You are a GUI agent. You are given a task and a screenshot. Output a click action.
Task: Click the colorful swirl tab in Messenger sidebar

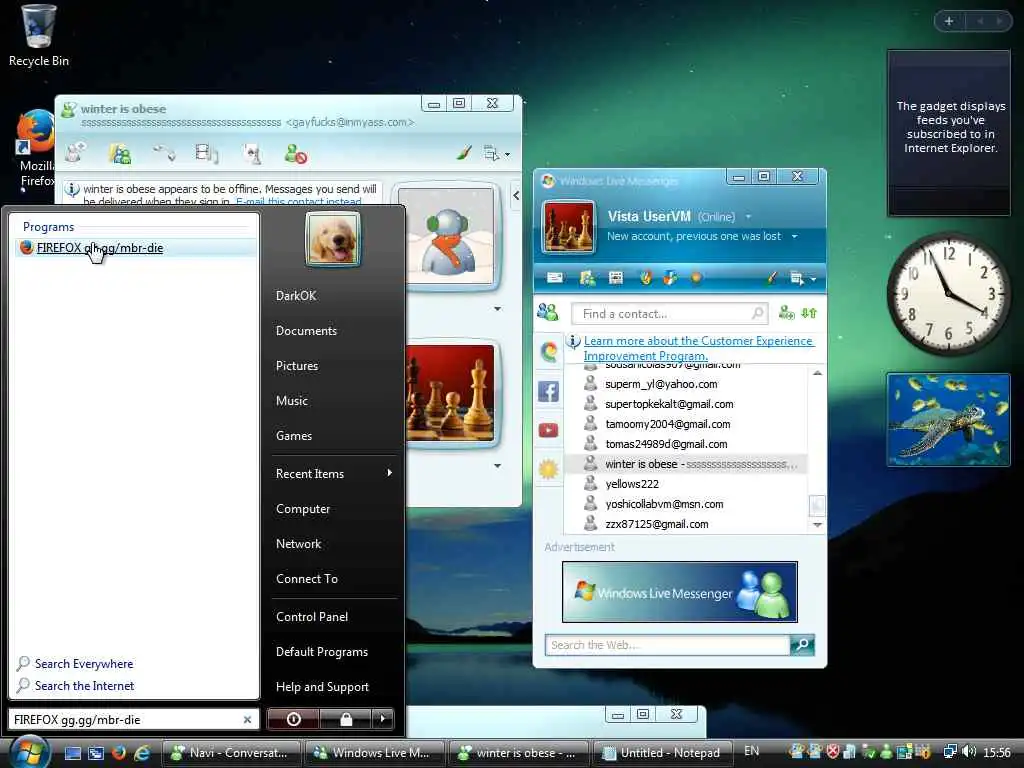(549, 352)
